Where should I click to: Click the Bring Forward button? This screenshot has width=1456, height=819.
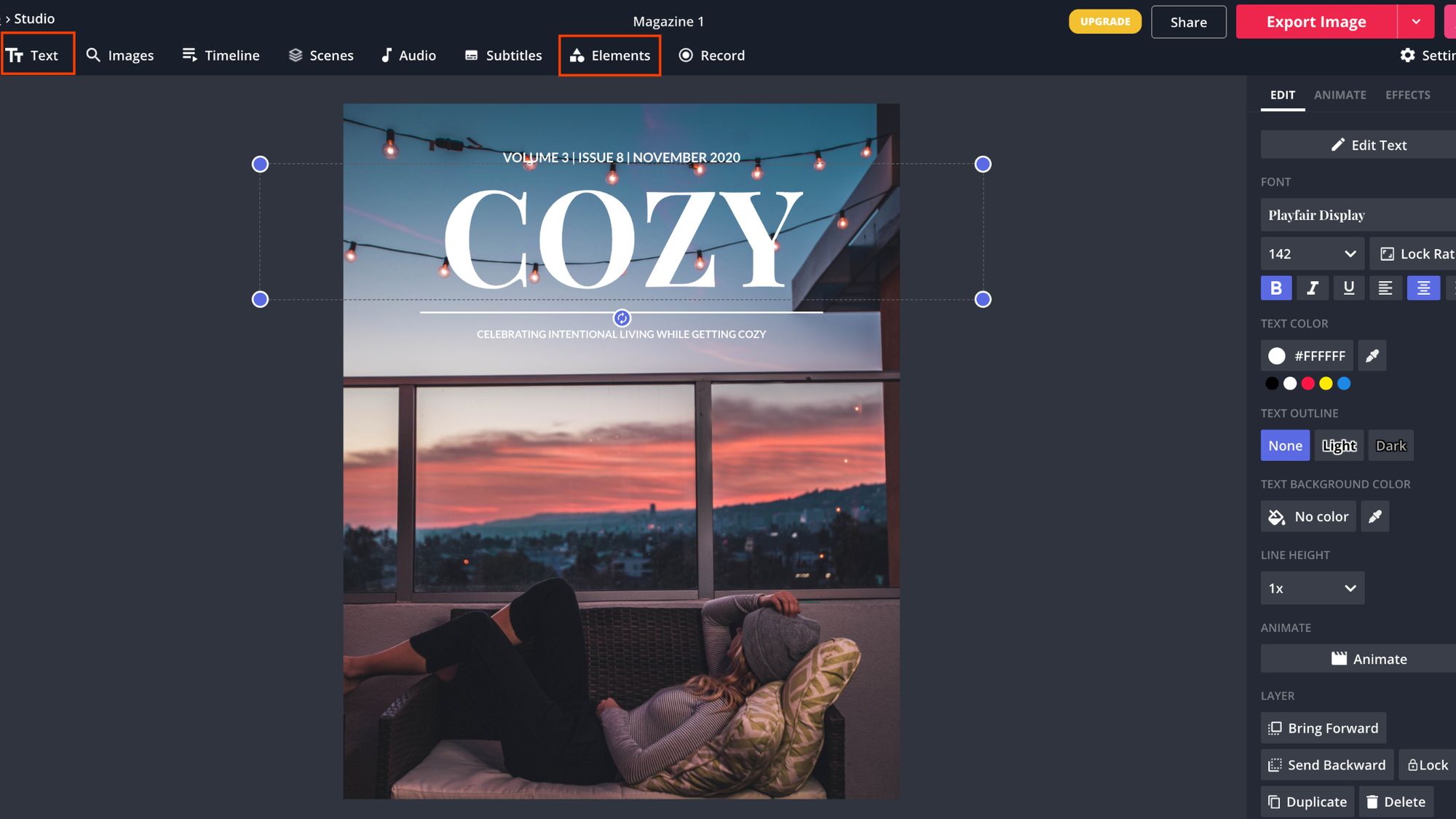click(x=1324, y=728)
